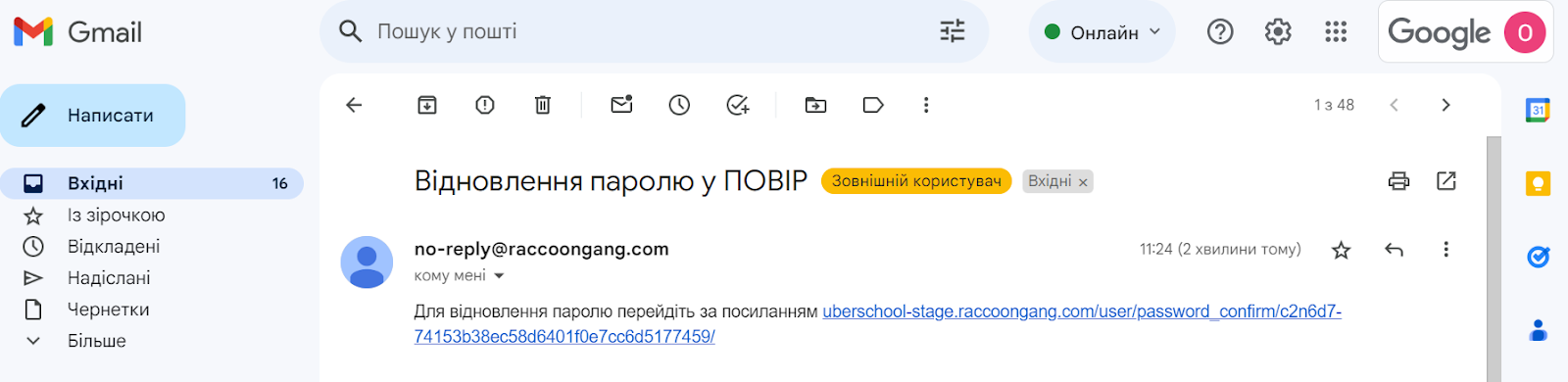Viewport: 1568px width, 382px height.
Task: Open the Надіслані folder
Action: point(109,278)
